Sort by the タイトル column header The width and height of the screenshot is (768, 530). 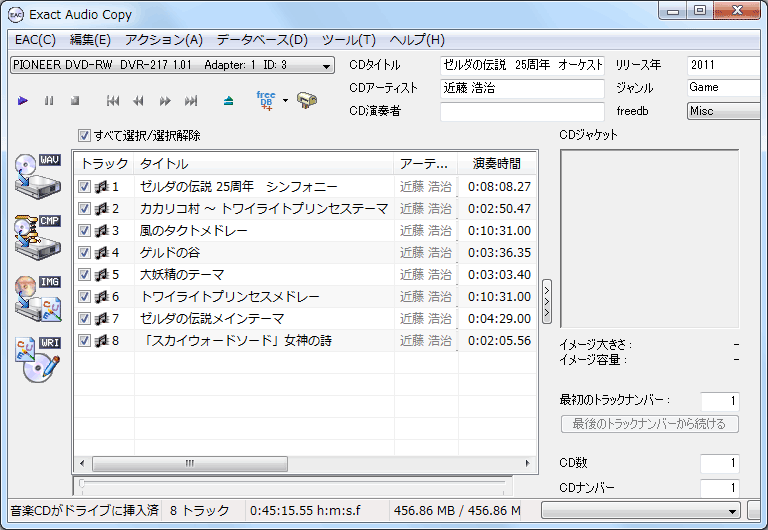tap(264, 164)
